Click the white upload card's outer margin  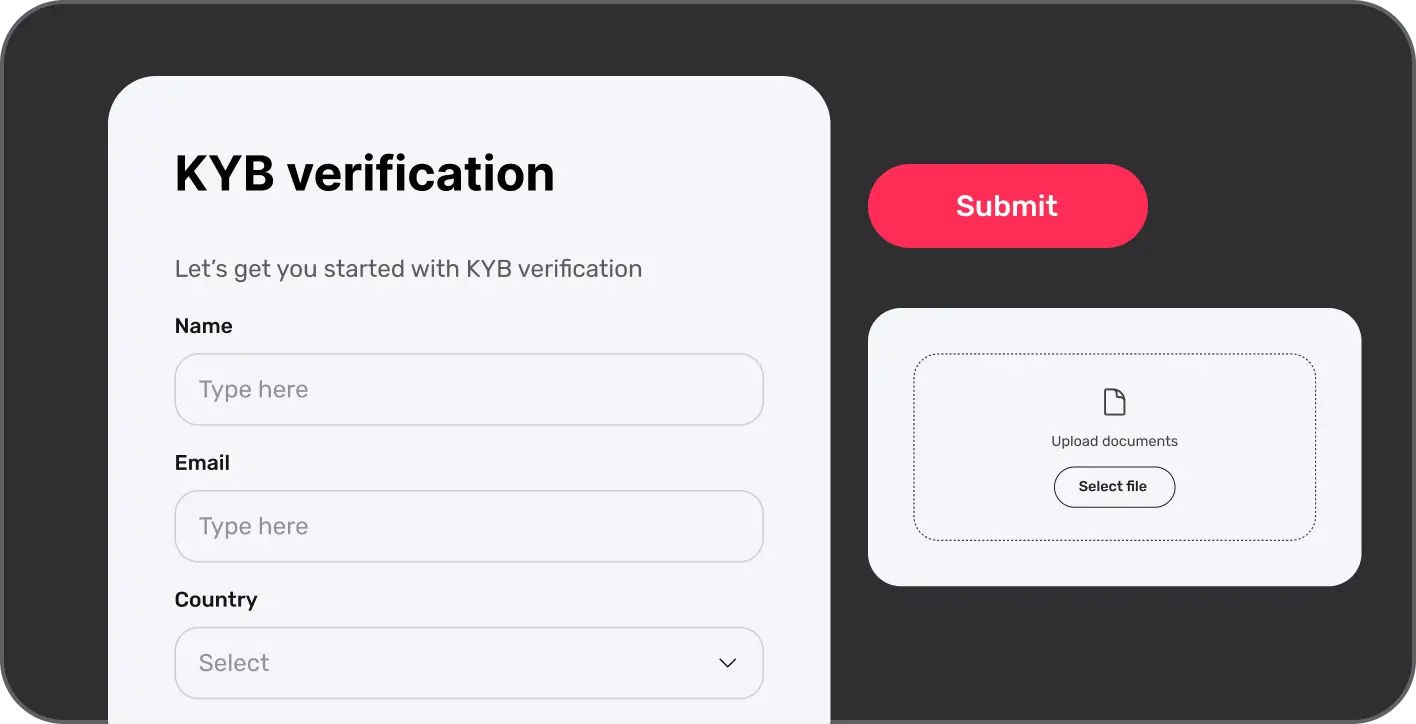[x=890, y=560]
